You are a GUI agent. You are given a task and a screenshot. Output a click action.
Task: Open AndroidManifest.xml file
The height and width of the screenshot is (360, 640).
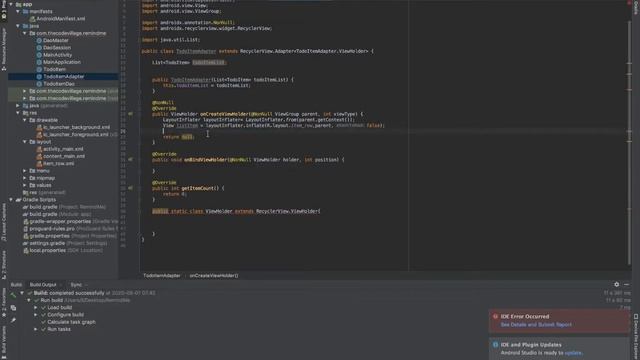click(61, 19)
